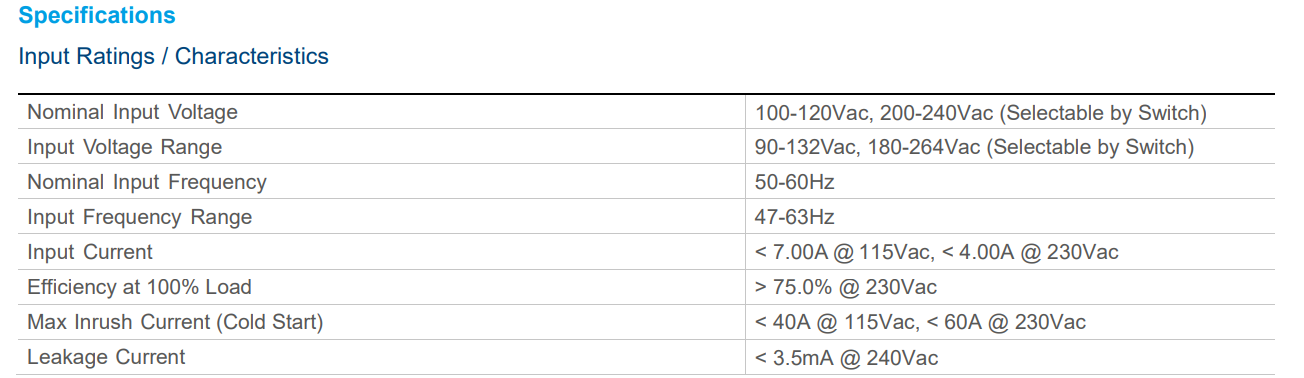1304x378 pixels.
Task: Click the Input Voltage Range row label
Action: click(x=125, y=147)
